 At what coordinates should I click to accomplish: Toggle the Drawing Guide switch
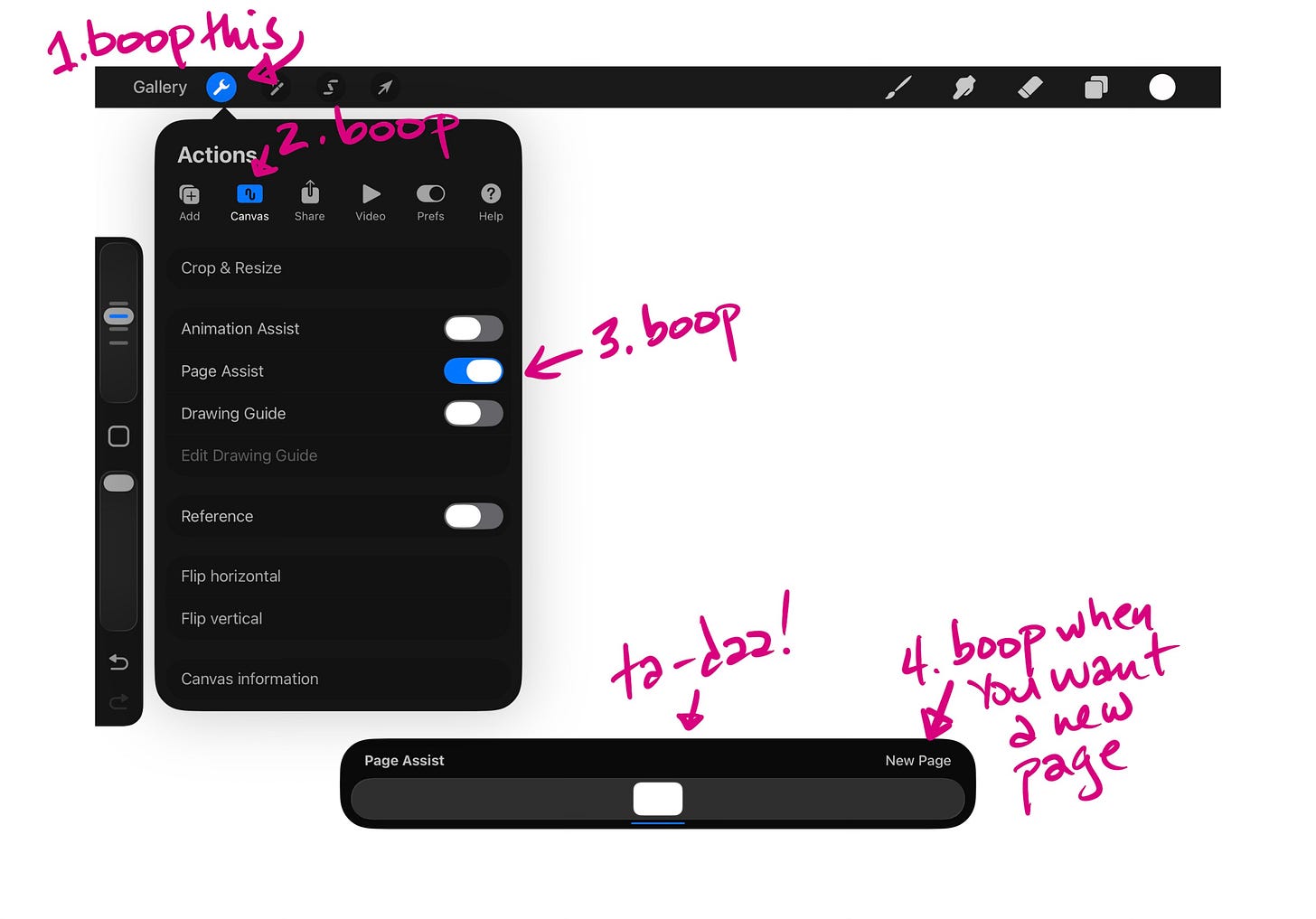point(474,414)
